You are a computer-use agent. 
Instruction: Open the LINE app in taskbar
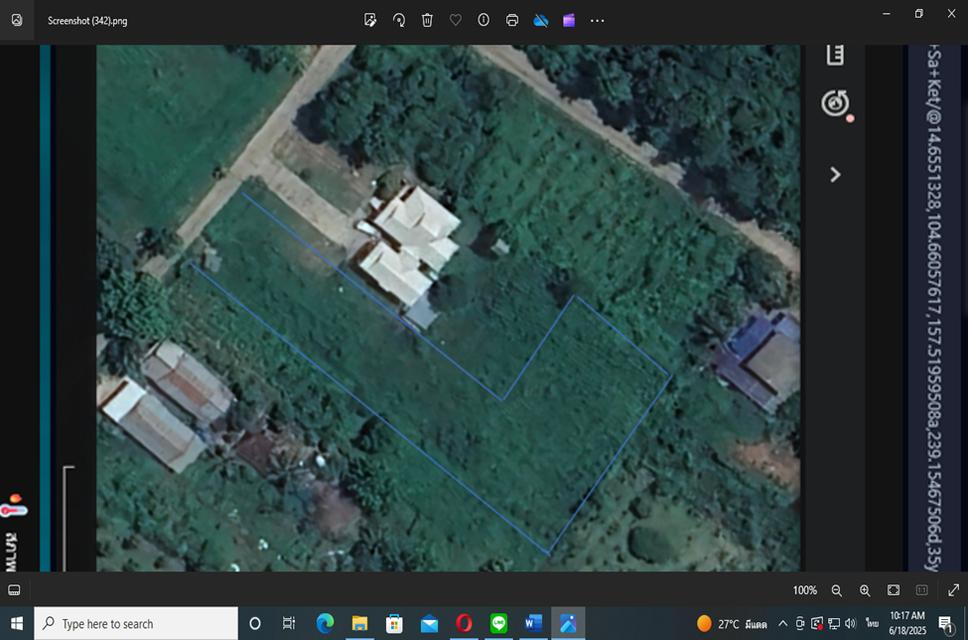pos(499,624)
